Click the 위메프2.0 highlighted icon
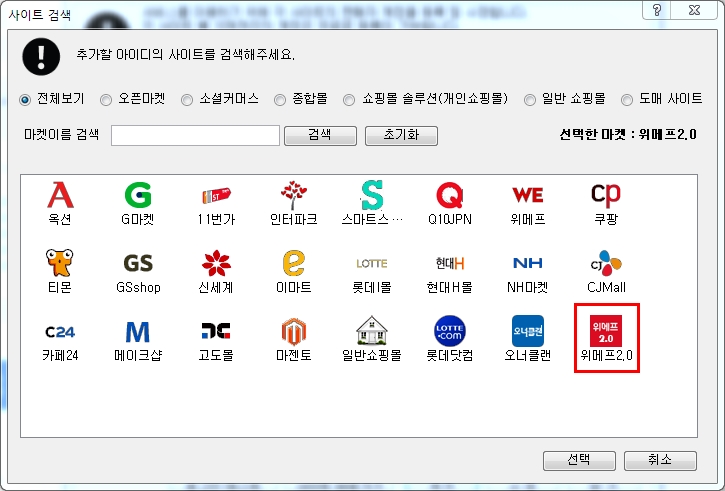 coord(606,332)
